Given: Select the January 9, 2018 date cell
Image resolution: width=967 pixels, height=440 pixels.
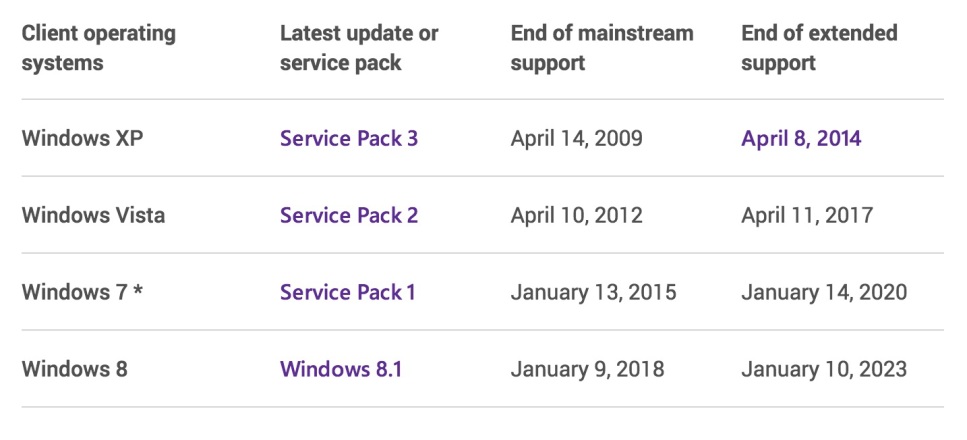Looking at the screenshot, I should pyautogui.click(x=586, y=369).
